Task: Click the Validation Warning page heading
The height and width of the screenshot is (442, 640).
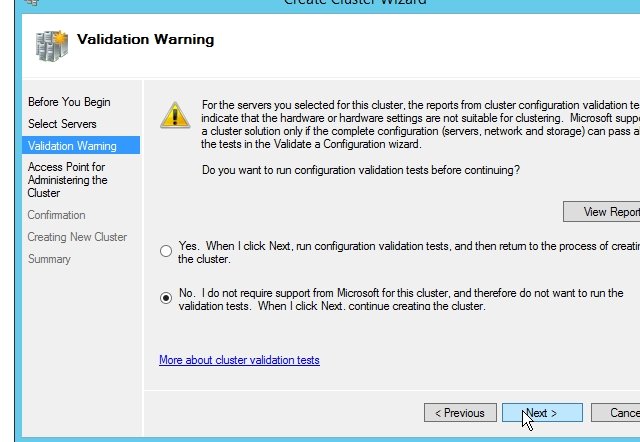Action: pos(145,39)
